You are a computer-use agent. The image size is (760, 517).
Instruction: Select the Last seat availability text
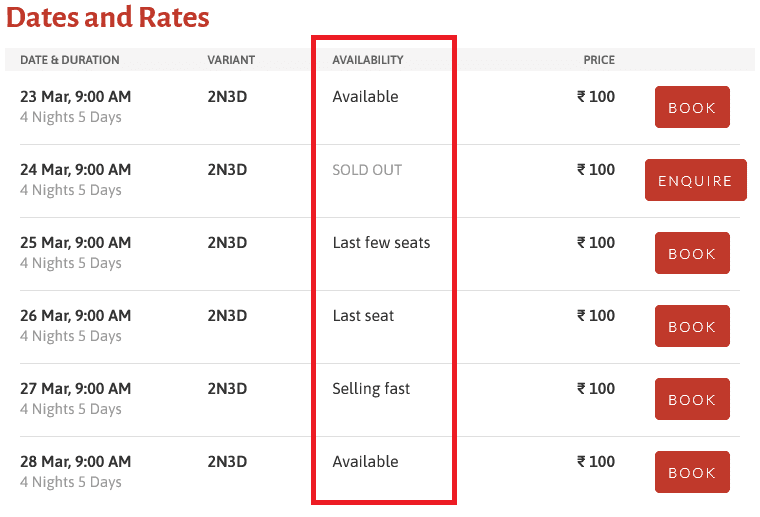[x=363, y=316]
